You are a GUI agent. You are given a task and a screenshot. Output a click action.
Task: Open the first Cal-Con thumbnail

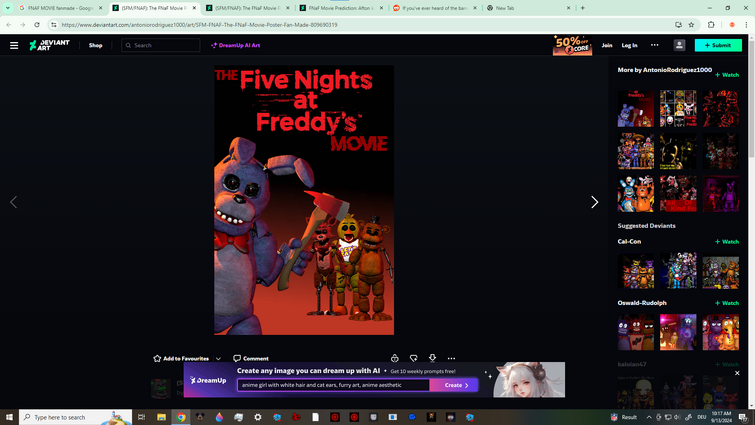click(x=636, y=271)
